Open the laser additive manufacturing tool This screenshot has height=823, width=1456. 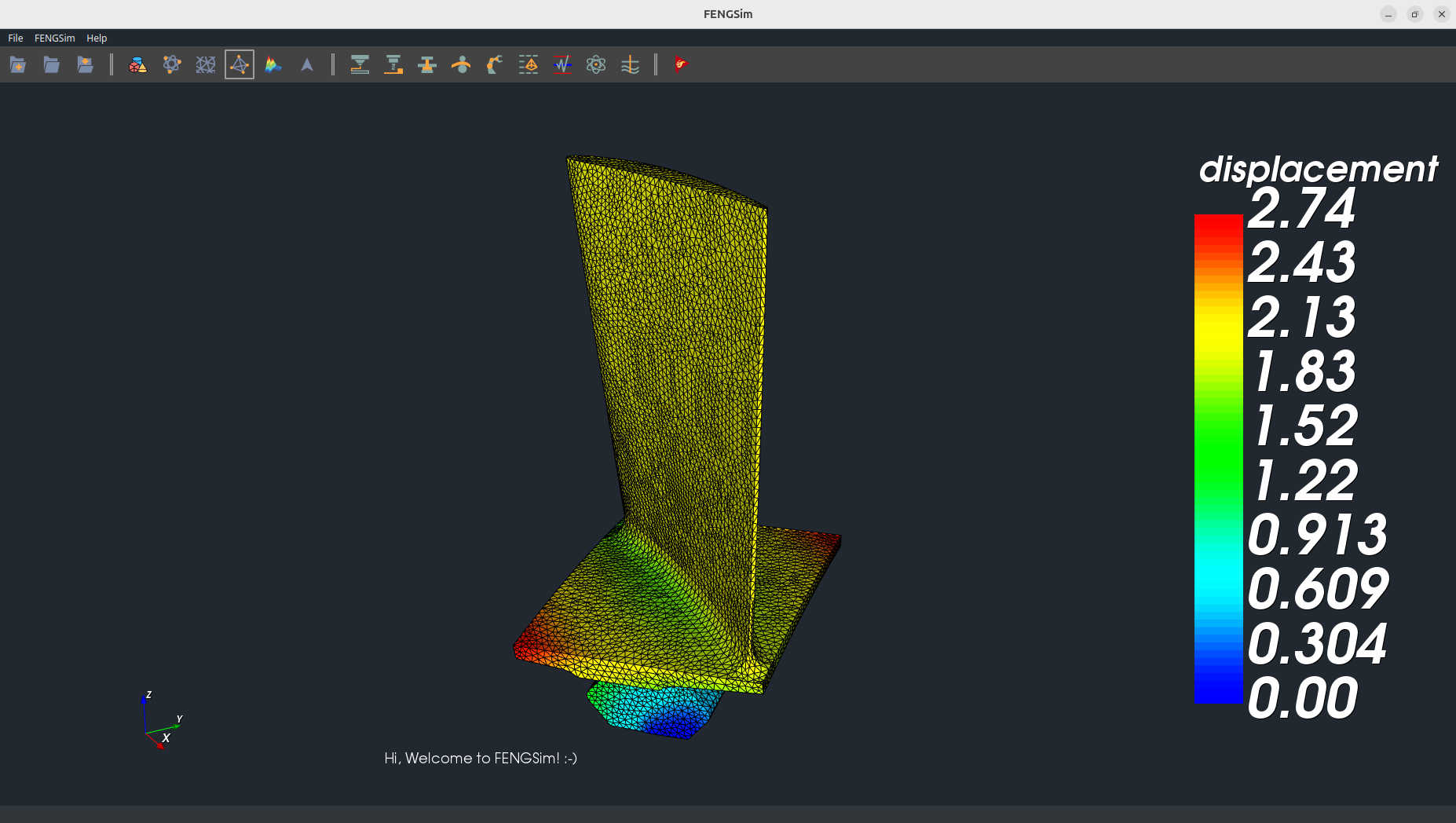tap(360, 64)
